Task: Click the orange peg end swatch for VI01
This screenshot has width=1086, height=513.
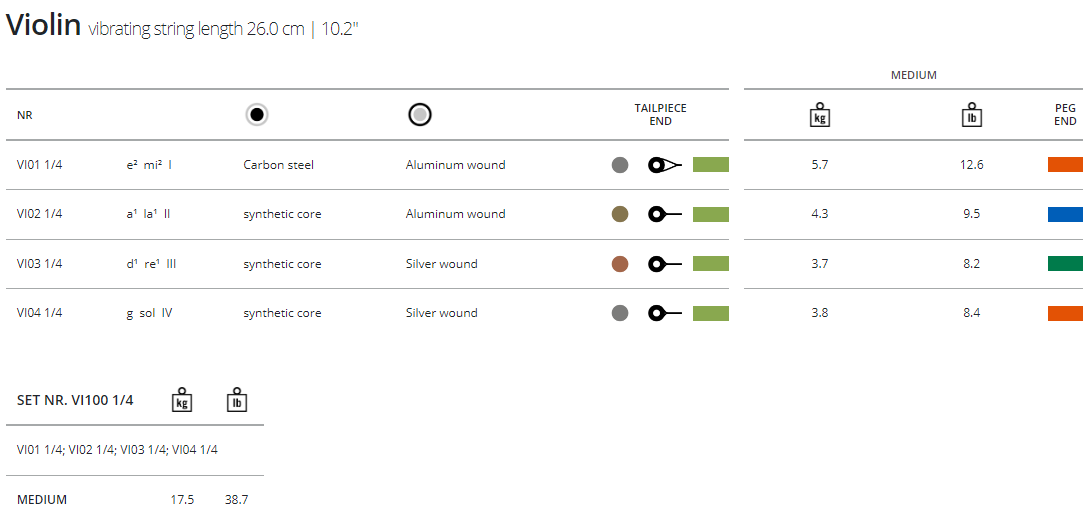Action: pyautogui.click(x=1065, y=165)
